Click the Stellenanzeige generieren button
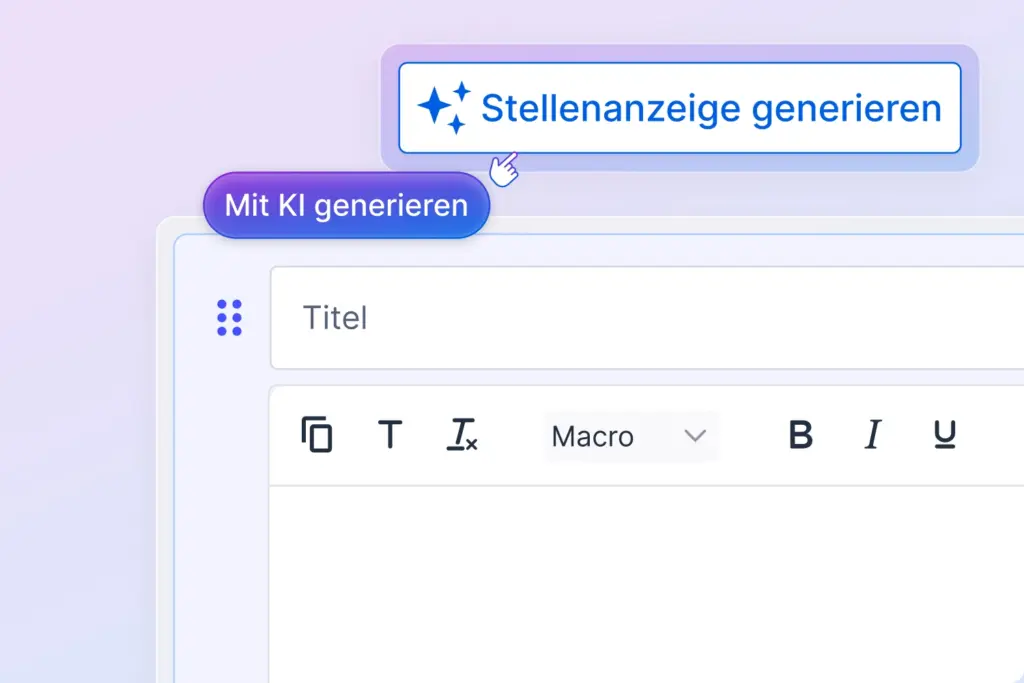 point(680,107)
